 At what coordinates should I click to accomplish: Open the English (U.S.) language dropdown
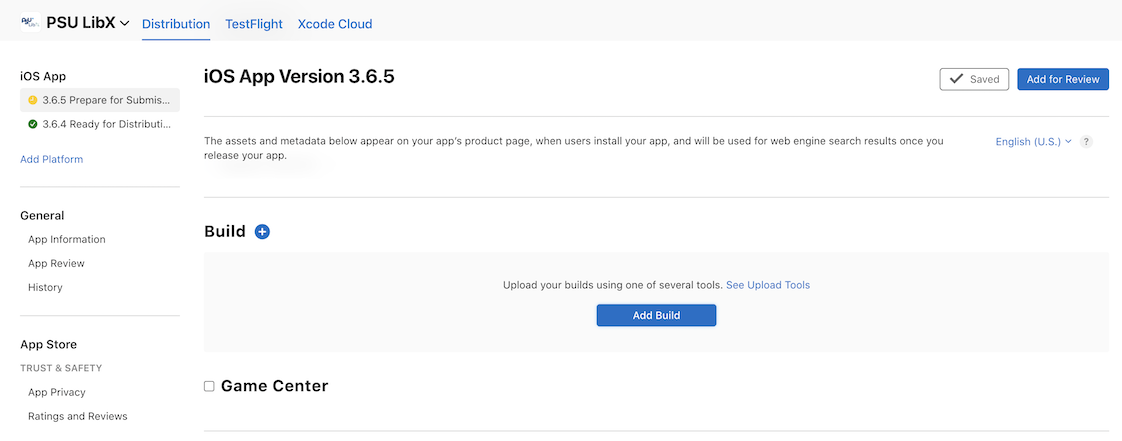[x=1033, y=142]
